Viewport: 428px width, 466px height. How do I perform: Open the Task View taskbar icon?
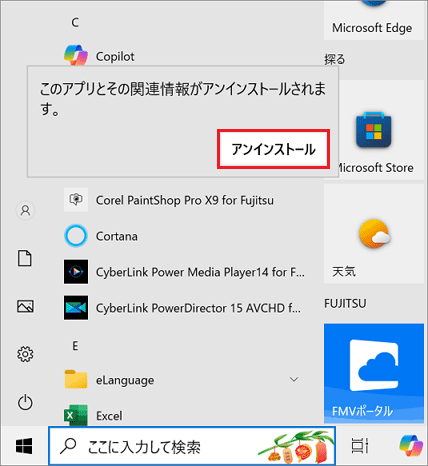tap(360, 446)
